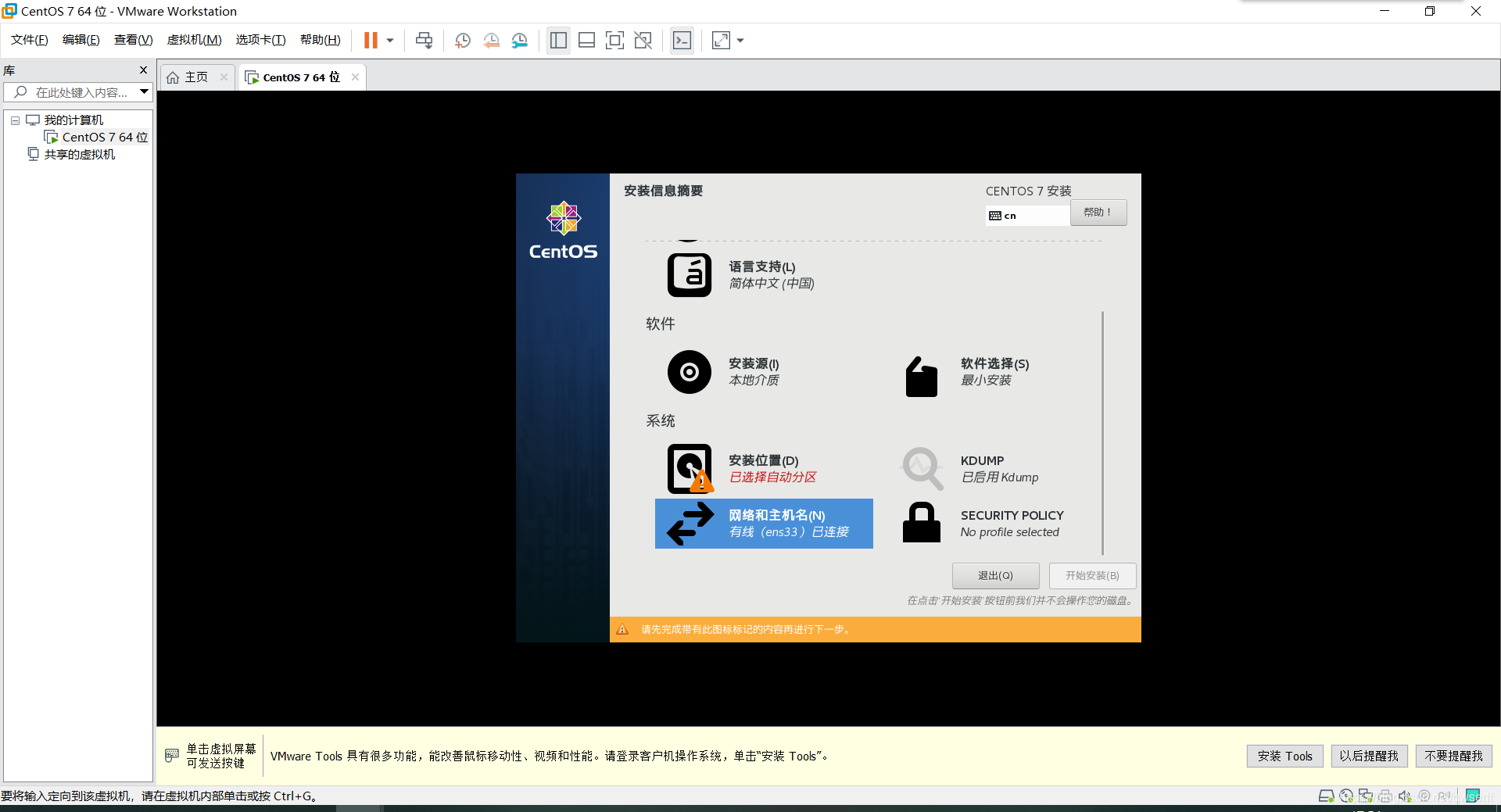
Task: Click the keyboard hint icon in info bar
Action: [172, 756]
